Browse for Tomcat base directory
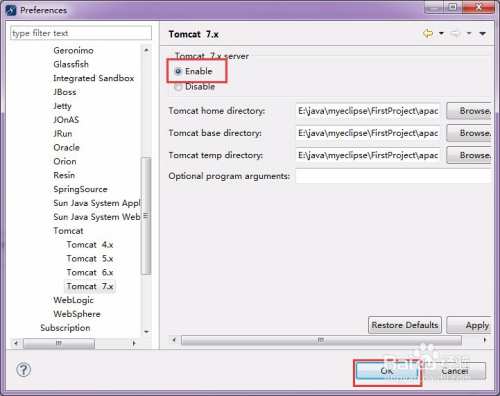The height and width of the screenshot is (396, 500). pos(469,133)
